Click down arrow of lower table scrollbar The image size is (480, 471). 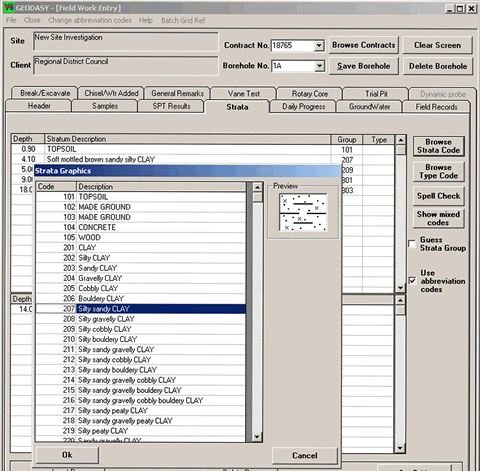401,448
